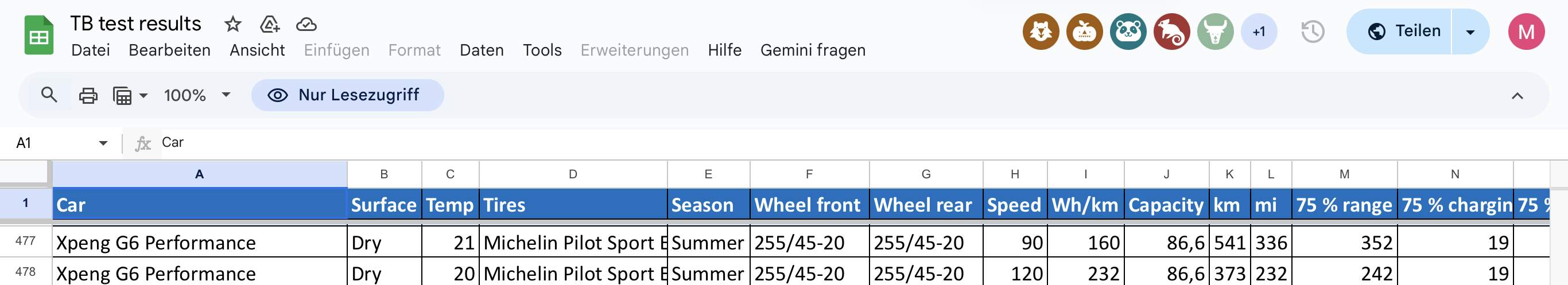
Task: Click the panda collaborator avatar
Action: [1127, 32]
